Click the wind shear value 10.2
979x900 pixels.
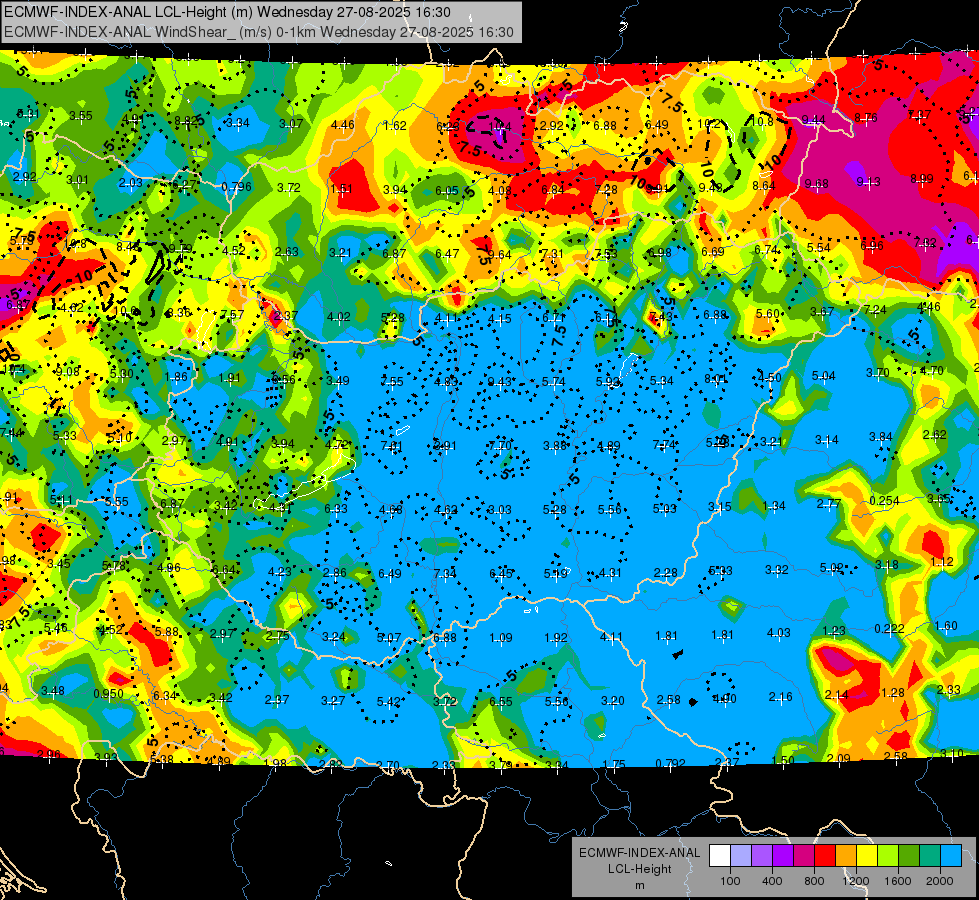pos(709,124)
